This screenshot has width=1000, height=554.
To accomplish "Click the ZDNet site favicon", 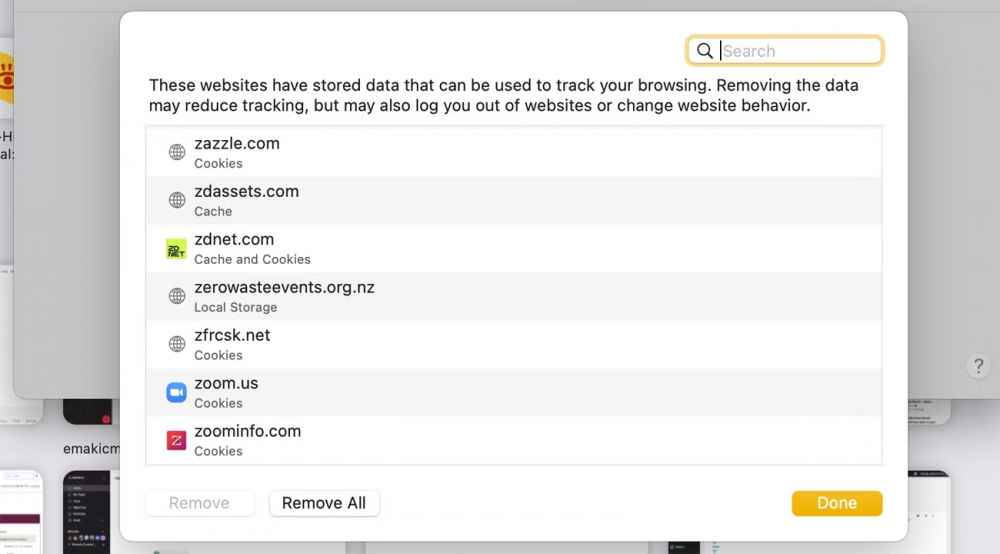I will [177, 249].
